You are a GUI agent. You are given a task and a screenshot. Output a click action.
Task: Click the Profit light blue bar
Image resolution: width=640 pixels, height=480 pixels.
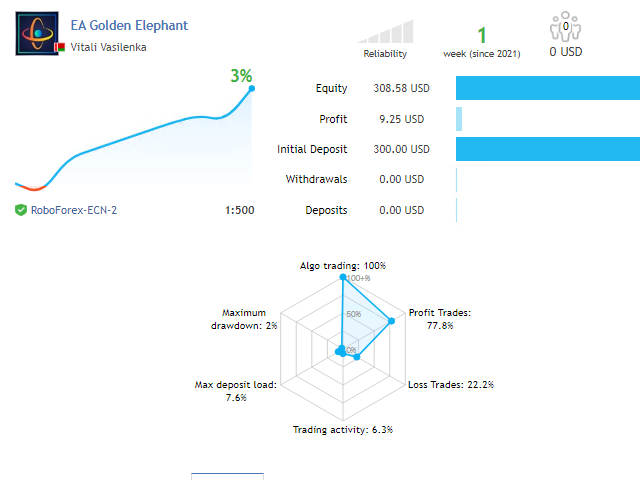(459, 119)
